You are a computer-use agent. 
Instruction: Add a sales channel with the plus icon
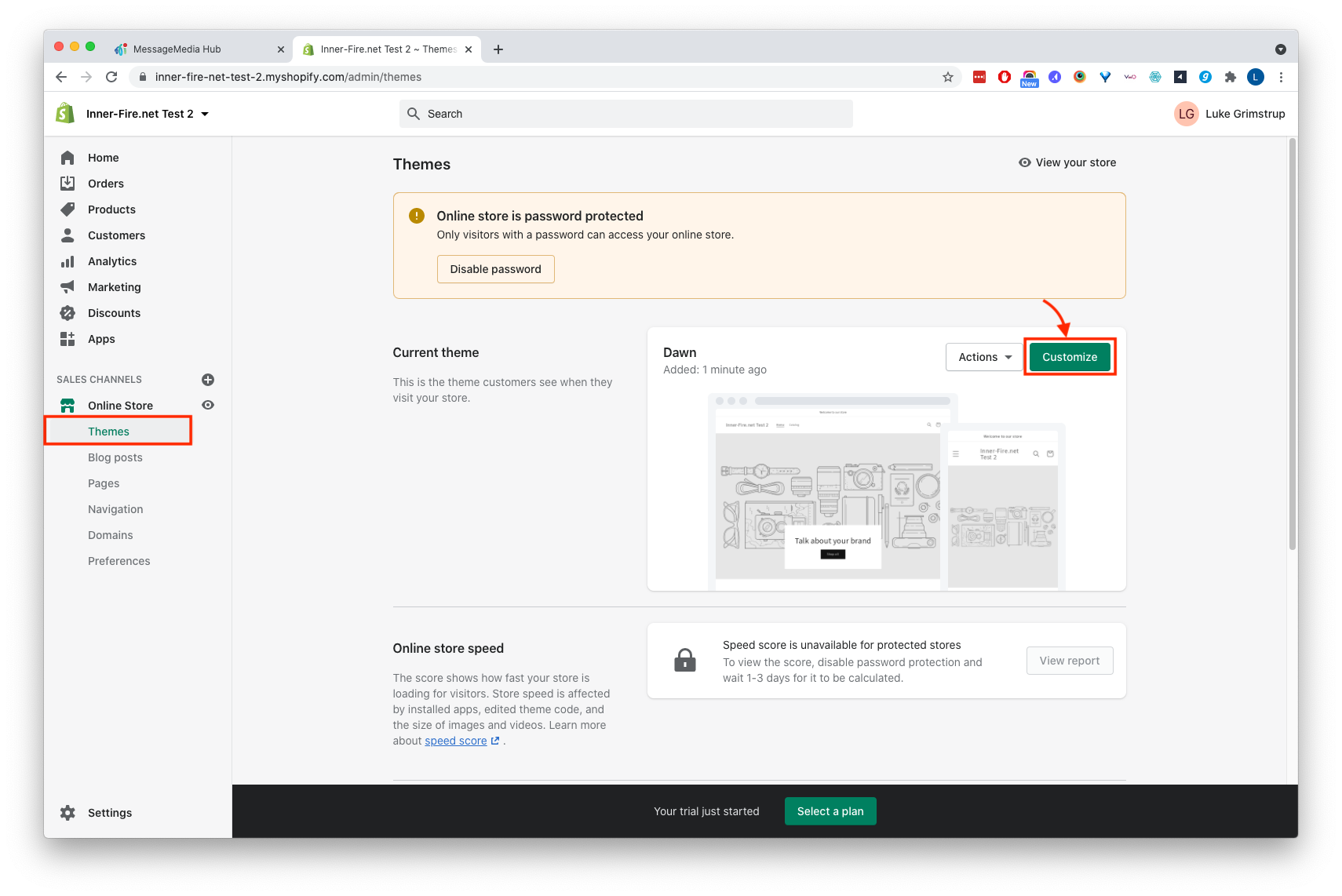[207, 379]
